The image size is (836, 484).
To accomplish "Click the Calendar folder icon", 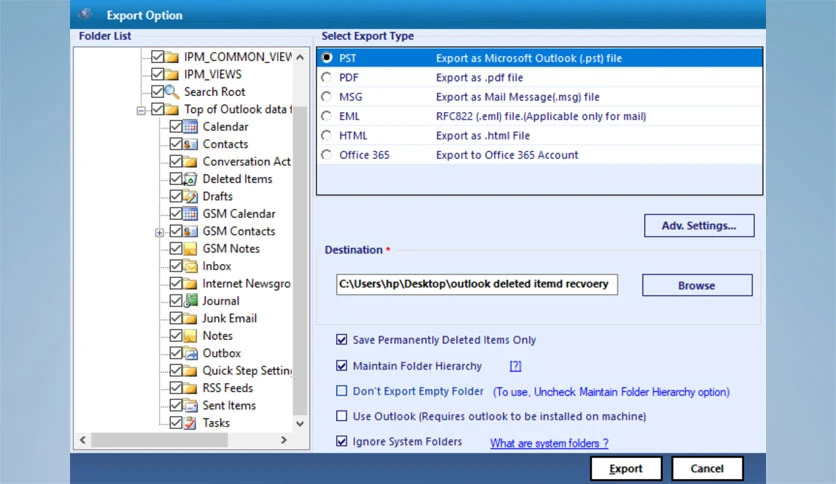I will 190,127.
